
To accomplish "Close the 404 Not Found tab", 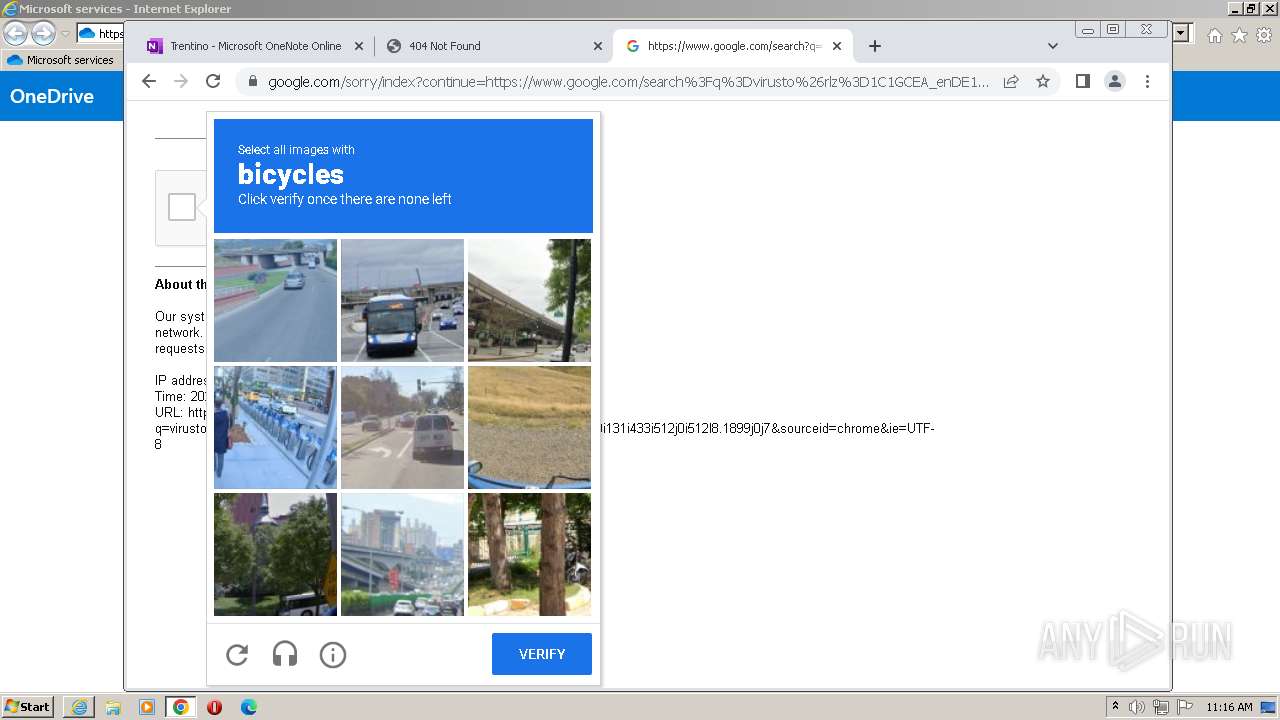I will click(x=598, y=46).
